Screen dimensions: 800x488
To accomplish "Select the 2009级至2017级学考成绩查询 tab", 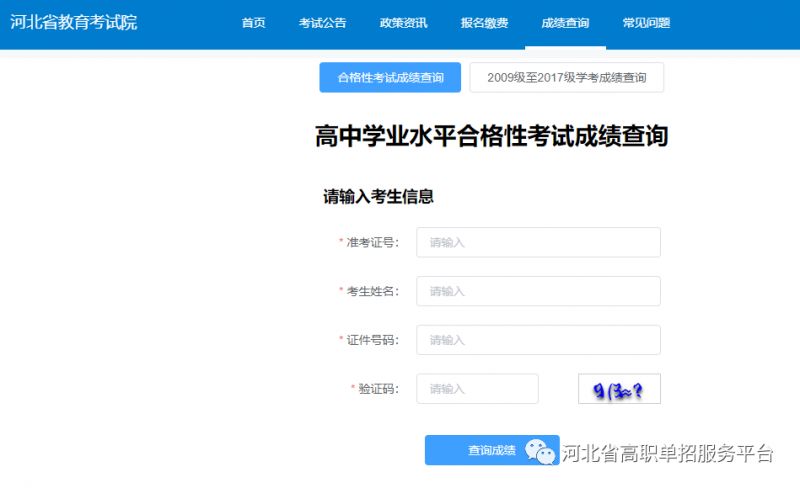I will 566,77.
